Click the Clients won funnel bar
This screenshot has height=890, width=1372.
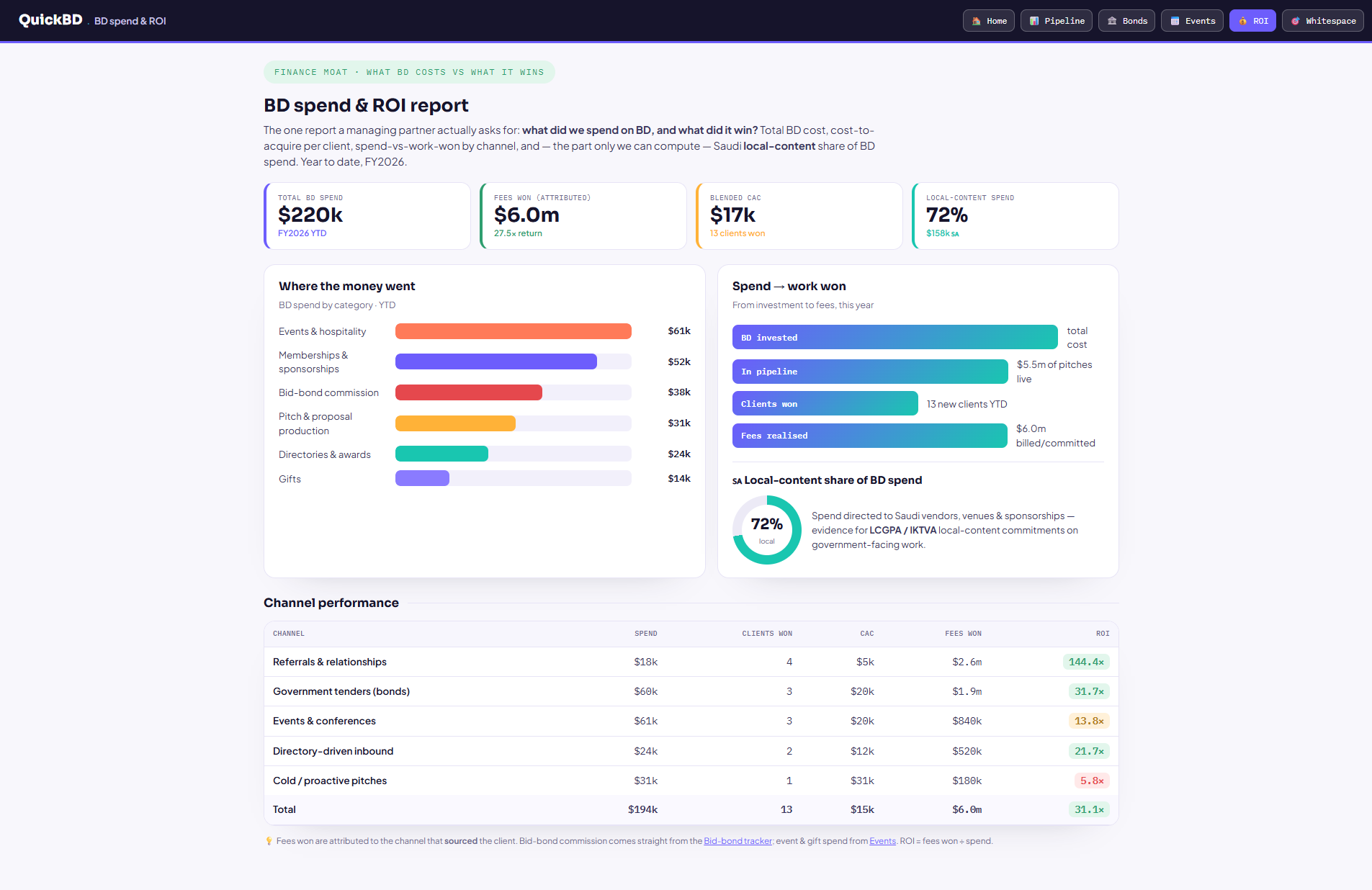pos(825,403)
